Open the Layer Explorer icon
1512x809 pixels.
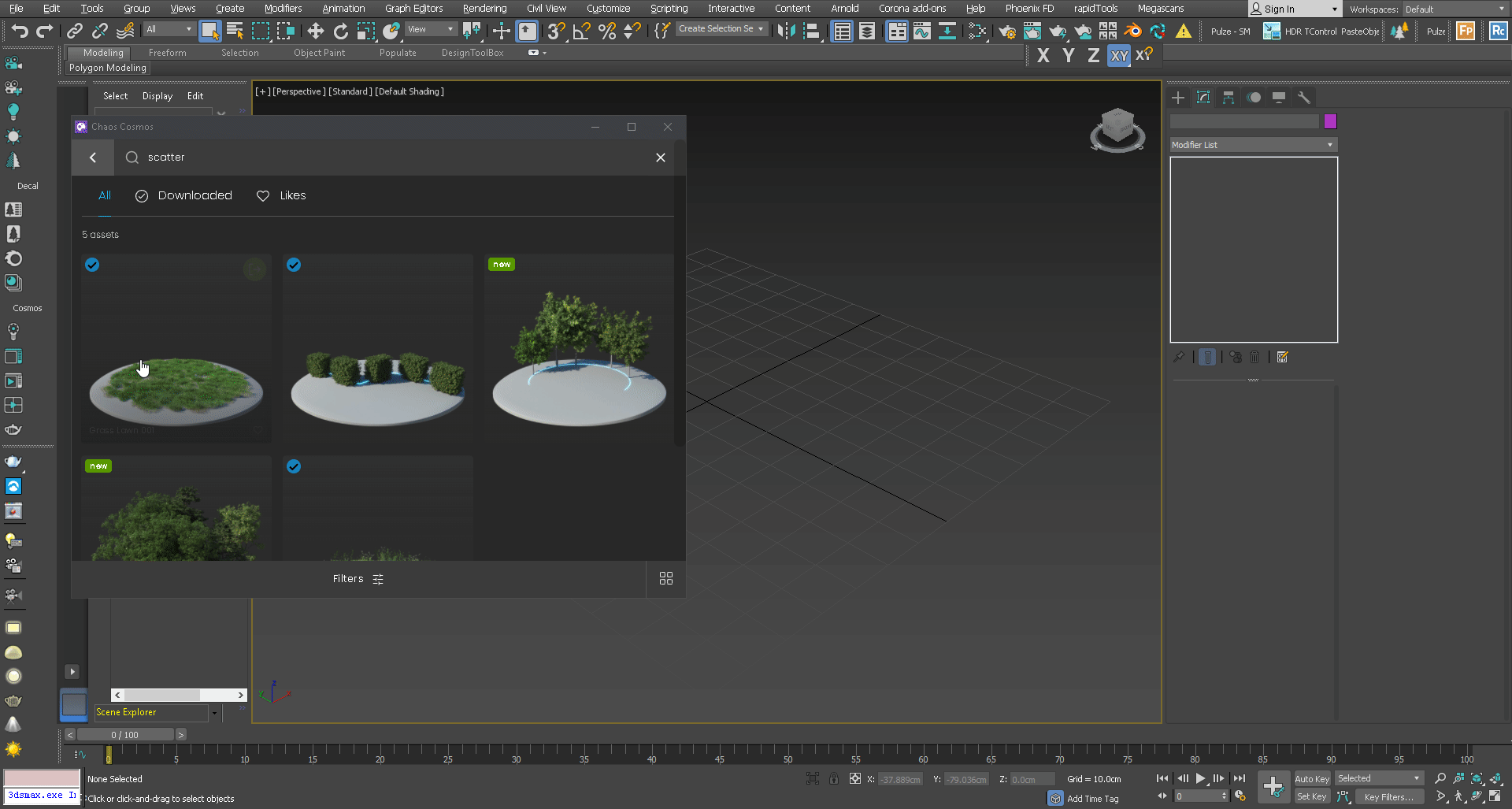[867, 31]
